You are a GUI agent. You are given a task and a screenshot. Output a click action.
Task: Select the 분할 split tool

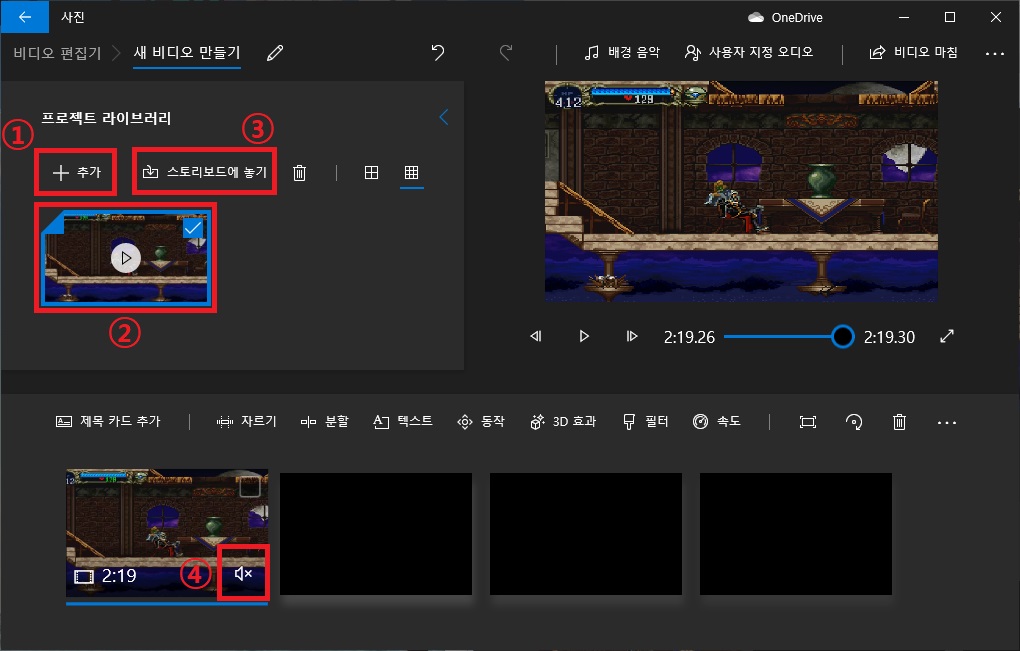point(325,421)
